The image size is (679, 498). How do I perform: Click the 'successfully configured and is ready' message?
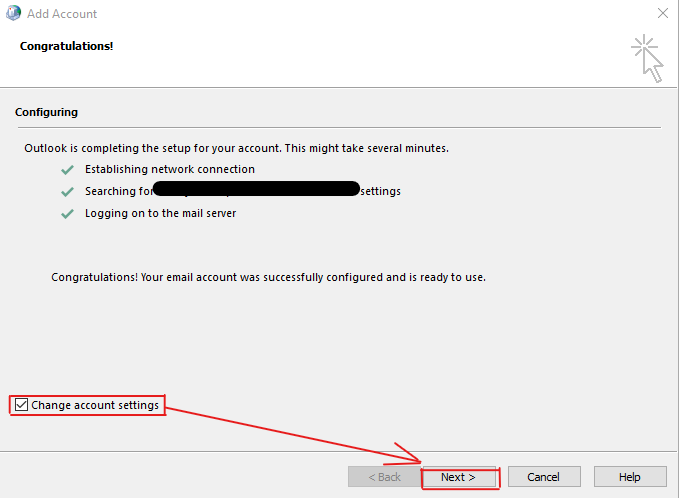[x=268, y=277]
